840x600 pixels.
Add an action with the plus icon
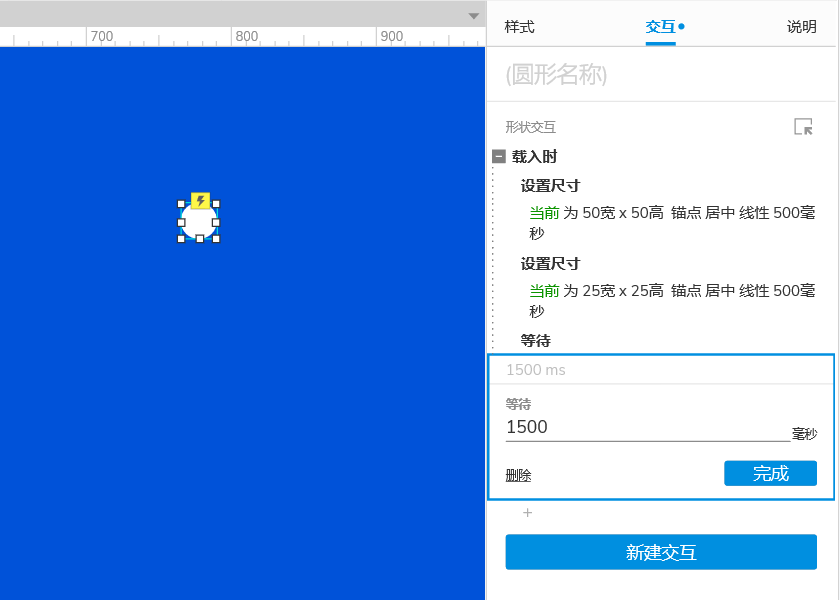coord(528,513)
